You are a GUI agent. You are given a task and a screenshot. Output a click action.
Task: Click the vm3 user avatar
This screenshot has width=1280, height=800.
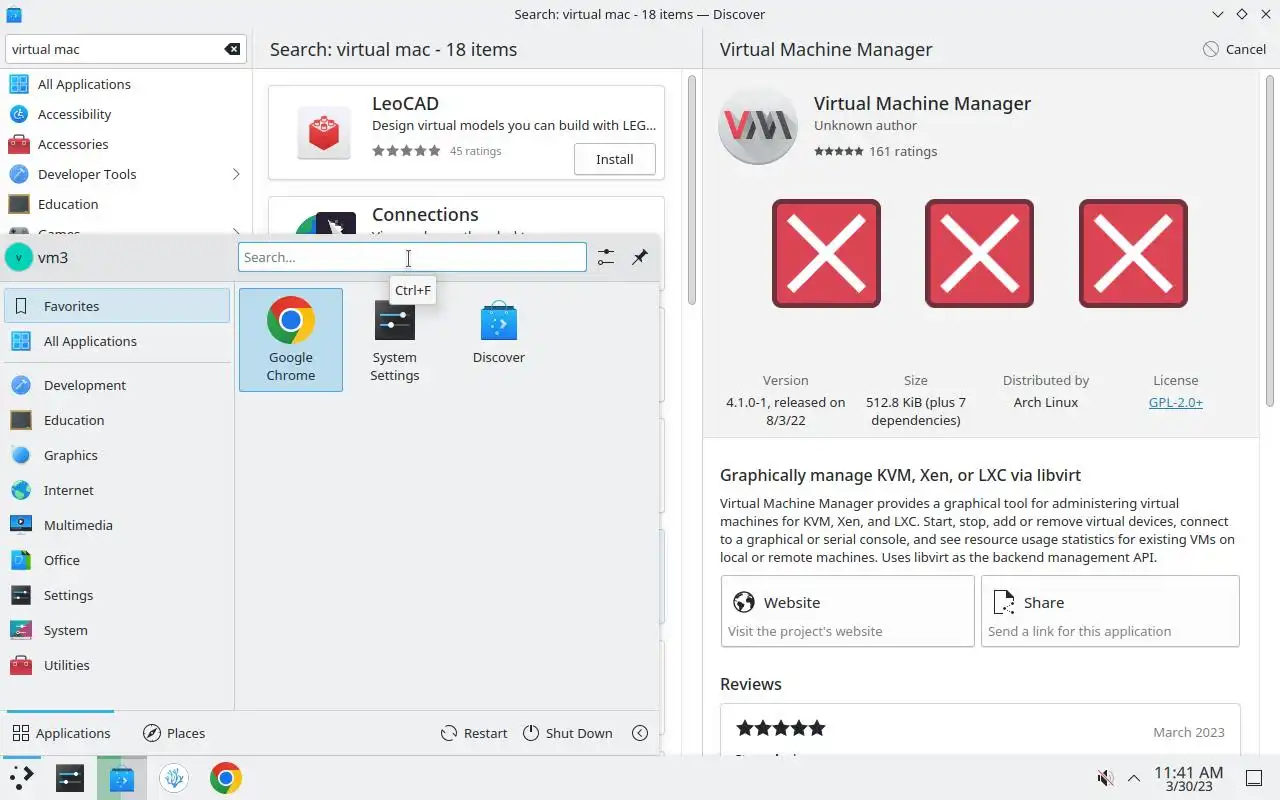19,257
